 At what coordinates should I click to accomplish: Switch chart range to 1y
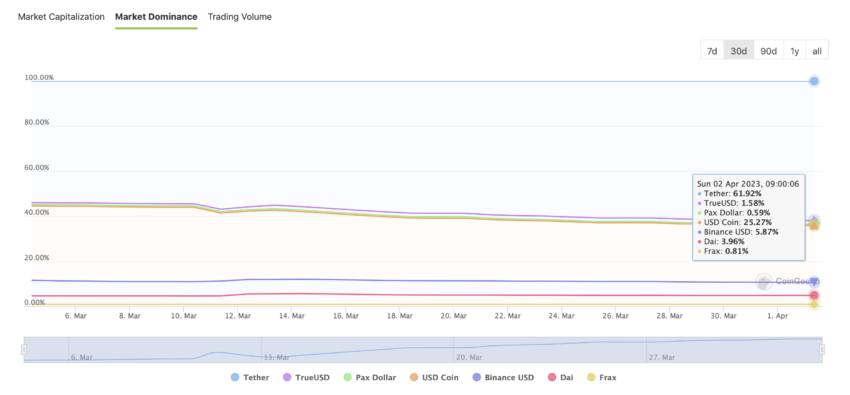click(795, 51)
